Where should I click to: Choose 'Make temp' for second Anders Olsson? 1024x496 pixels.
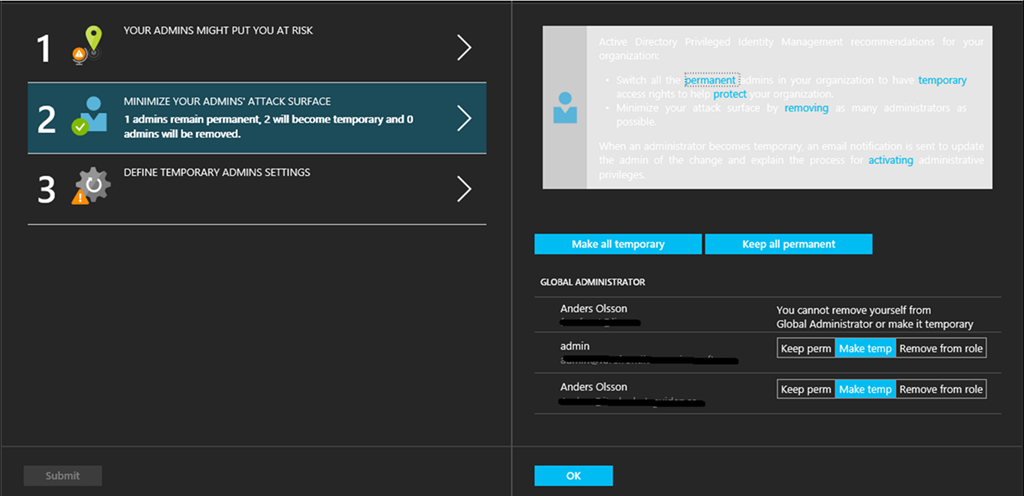pyautogui.click(x=865, y=389)
